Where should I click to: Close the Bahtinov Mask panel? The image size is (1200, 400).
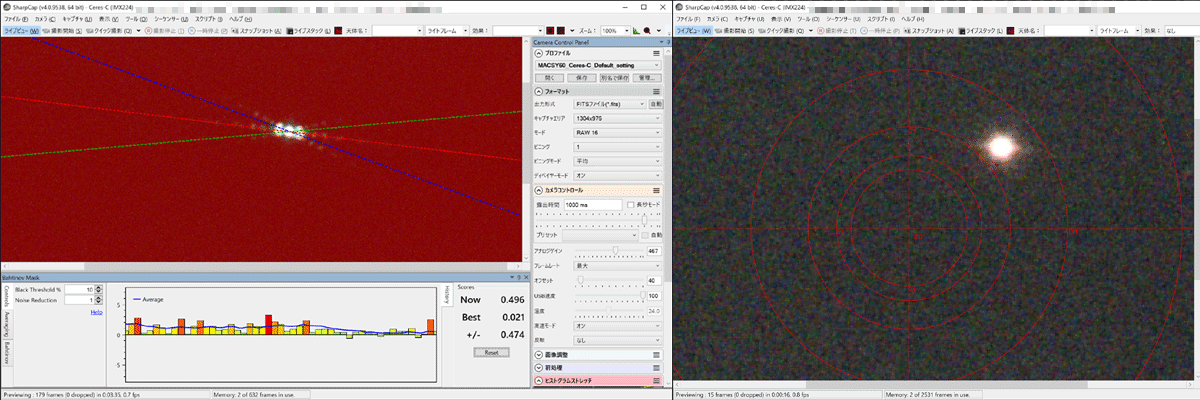point(524,277)
